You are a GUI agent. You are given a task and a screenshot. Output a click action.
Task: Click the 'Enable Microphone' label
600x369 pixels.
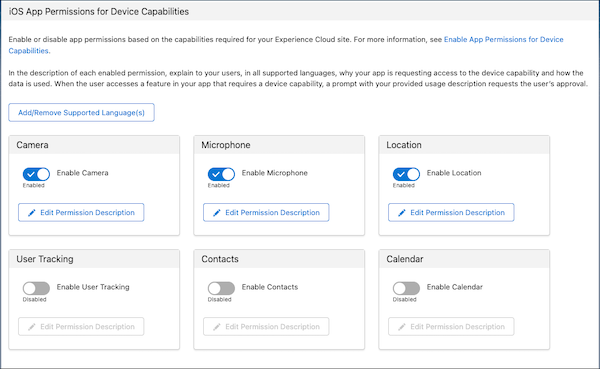tap(275, 173)
